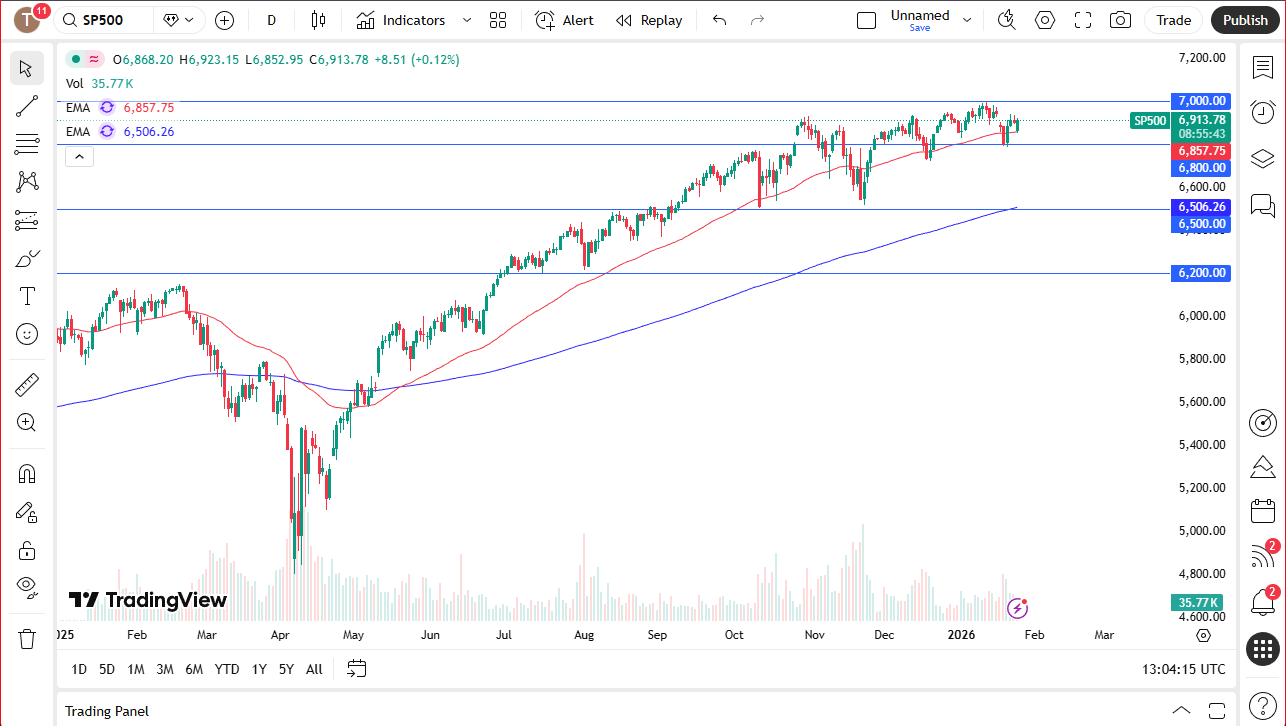Expand the Trading Panel with chevron
Screen dimensions: 1286x726
tap(1181, 710)
